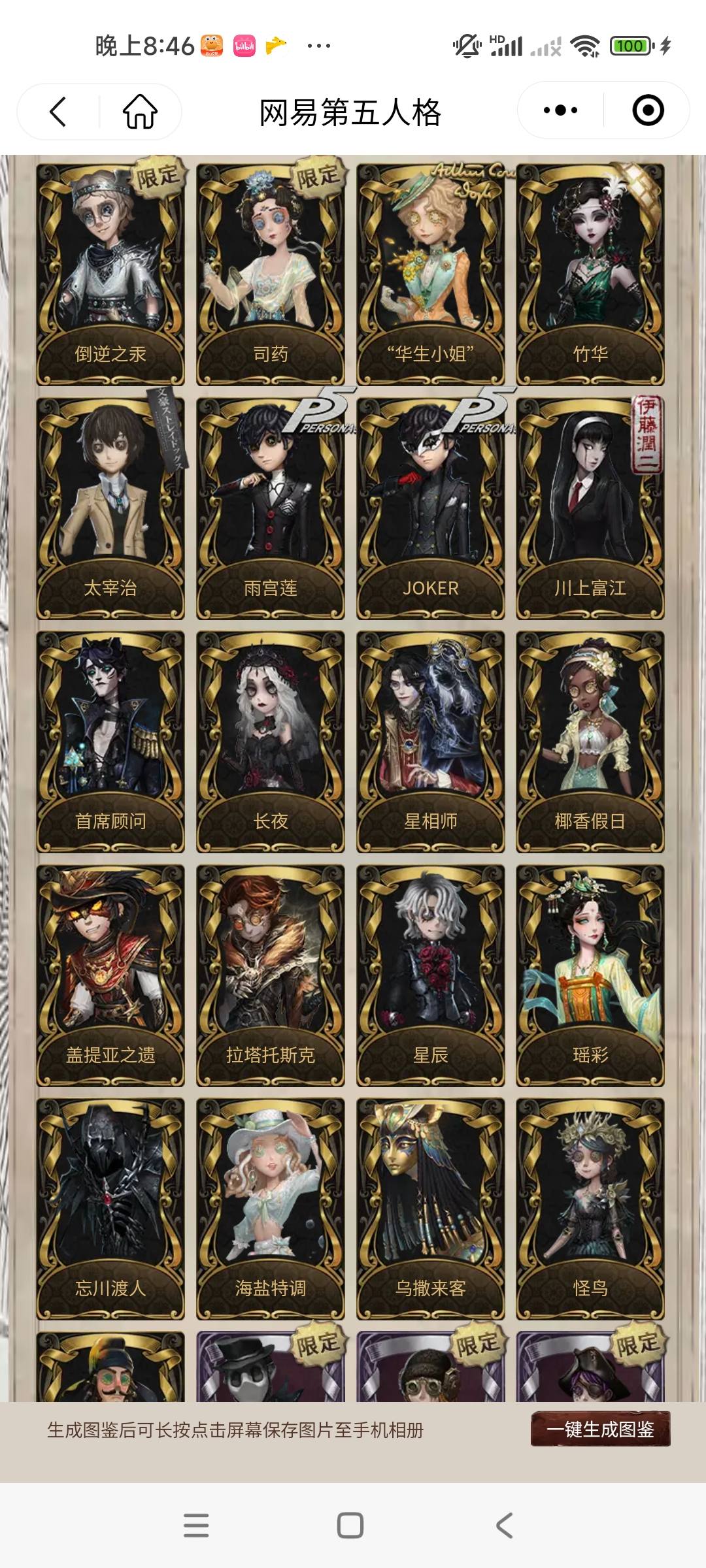Screen dimensions: 706x1568
Task: Click the 一键生成图鉴 button
Action: click(600, 1429)
